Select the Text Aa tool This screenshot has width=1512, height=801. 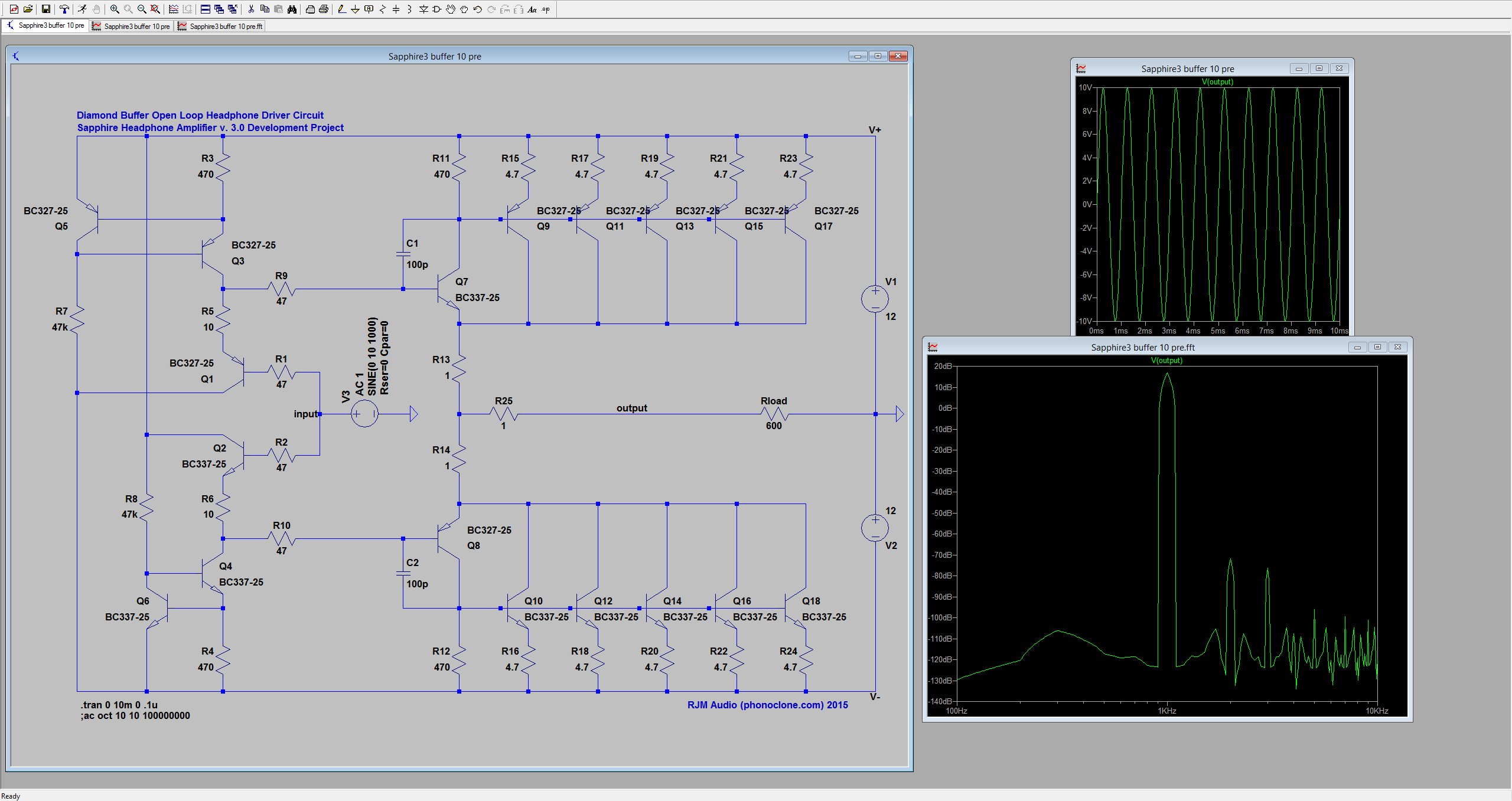tap(532, 9)
